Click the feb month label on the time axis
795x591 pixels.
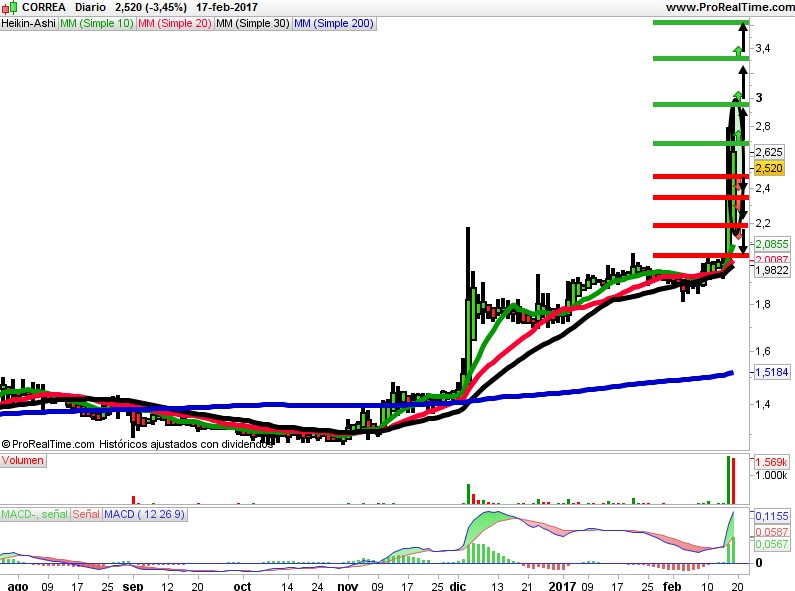click(672, 586)
